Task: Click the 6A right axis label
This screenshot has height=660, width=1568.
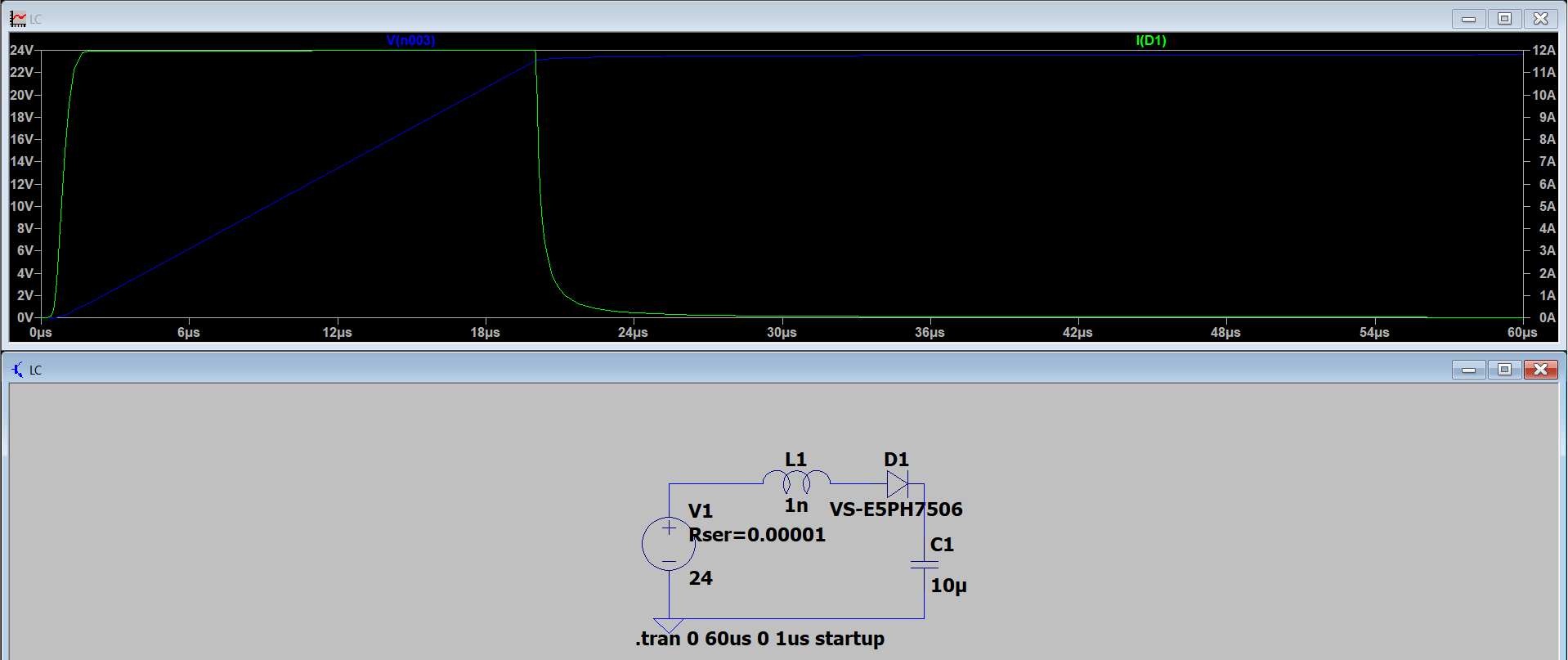Action: point(1547,184)
